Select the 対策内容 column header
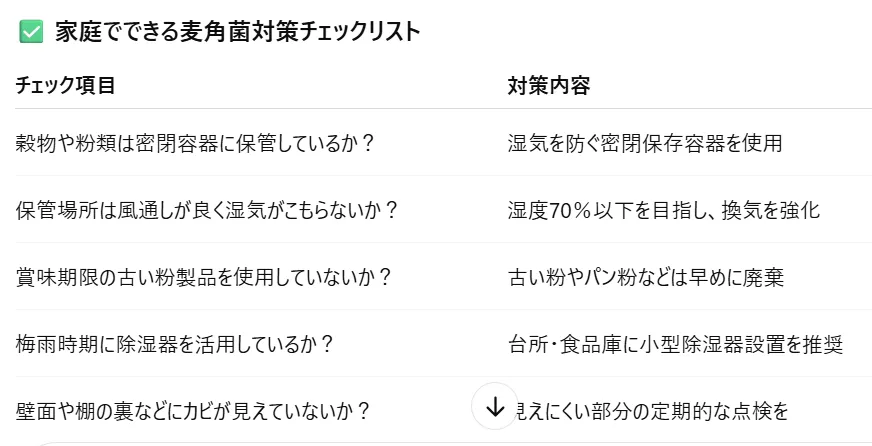This screenshot has height=446, width=872. coord(549,85)
